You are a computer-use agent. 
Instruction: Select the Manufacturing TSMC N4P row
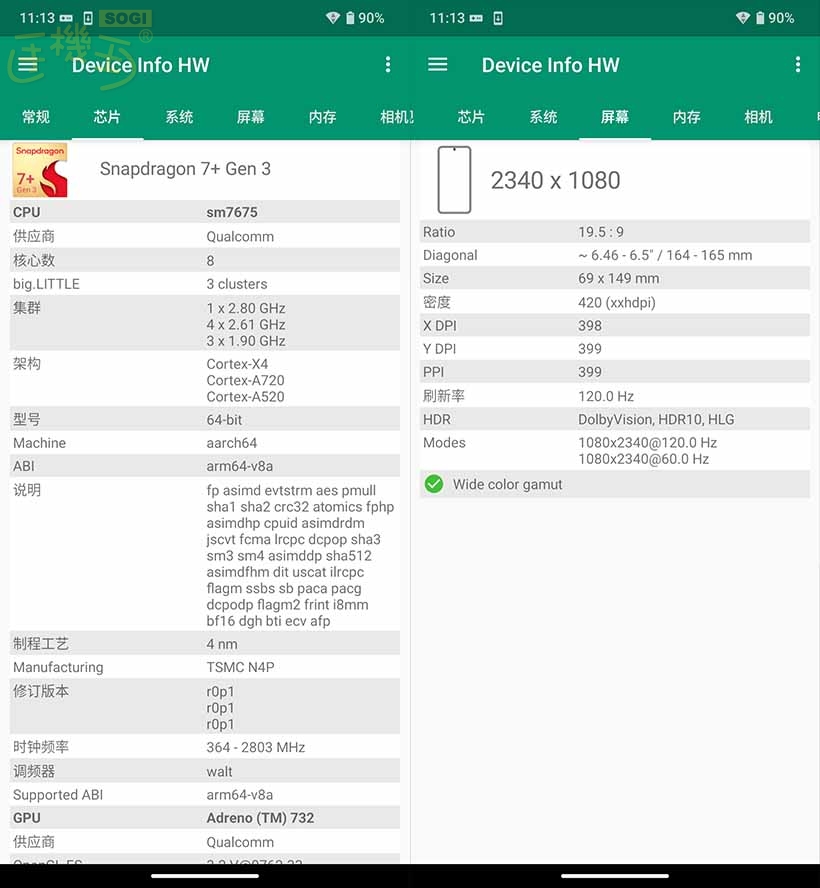(x=205, y=667)
